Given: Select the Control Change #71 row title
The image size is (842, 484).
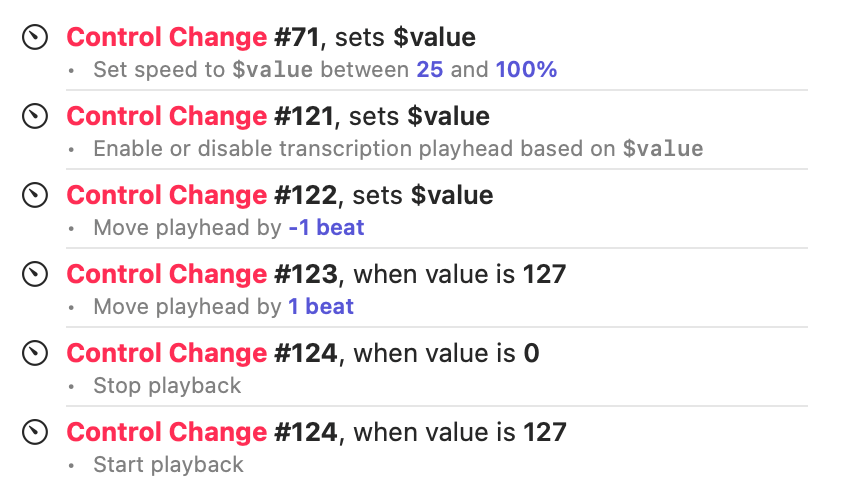Looking at the screenshot, I should pos(270,38).
